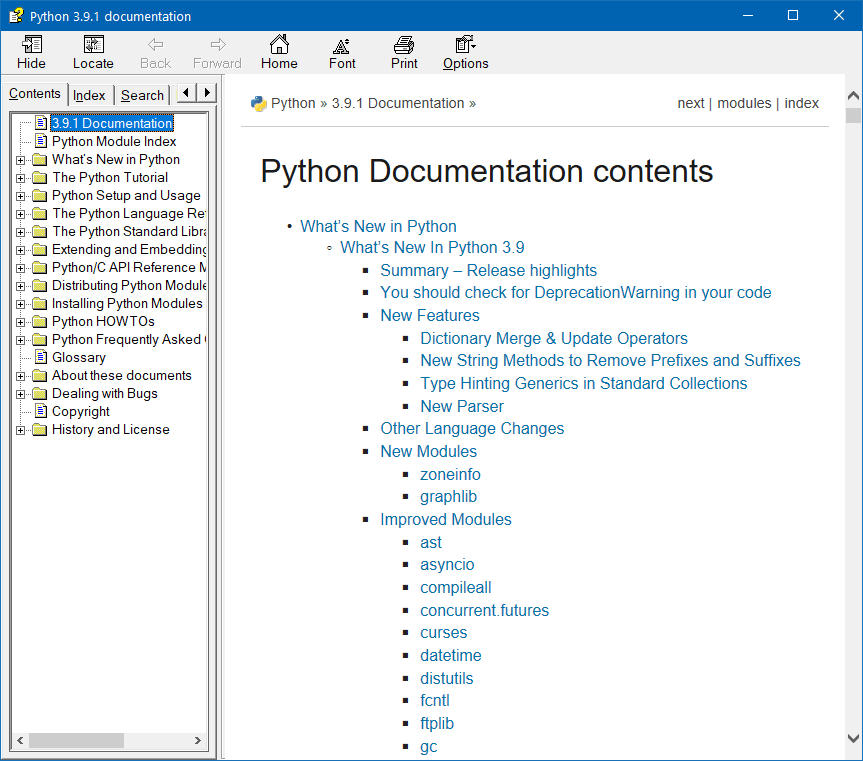863x761 pixels.
Task: Click folder icon of Distributing Python Modules
Action: point(40,286)
